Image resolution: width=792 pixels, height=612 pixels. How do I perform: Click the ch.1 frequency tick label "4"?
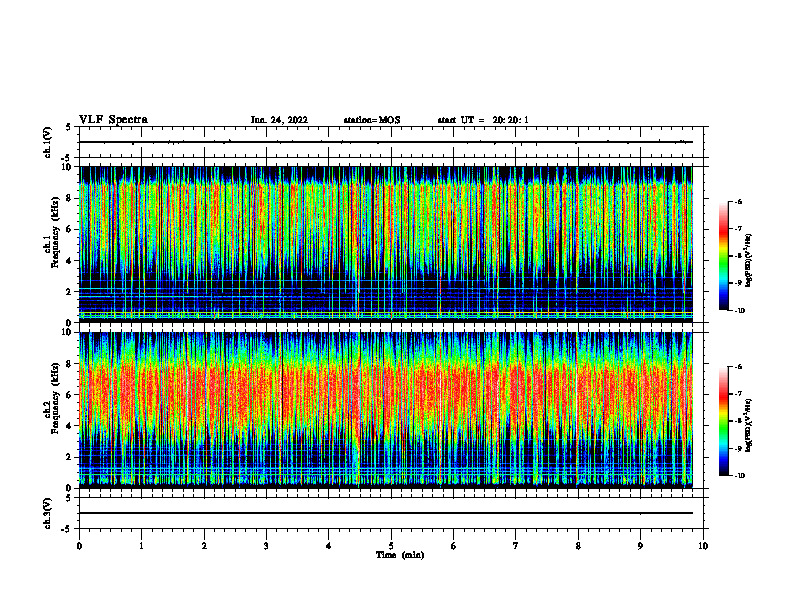pos(70,261)
